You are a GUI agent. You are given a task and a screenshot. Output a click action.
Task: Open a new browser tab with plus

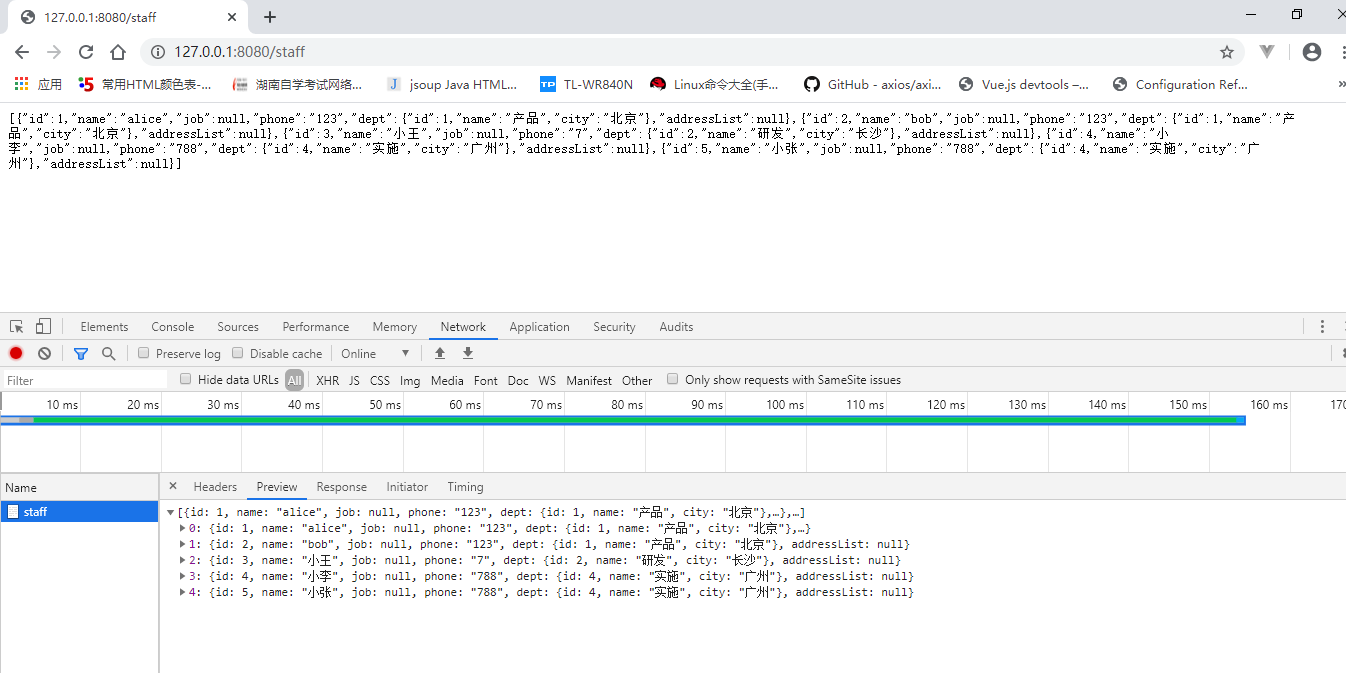(x=270, y=17)
